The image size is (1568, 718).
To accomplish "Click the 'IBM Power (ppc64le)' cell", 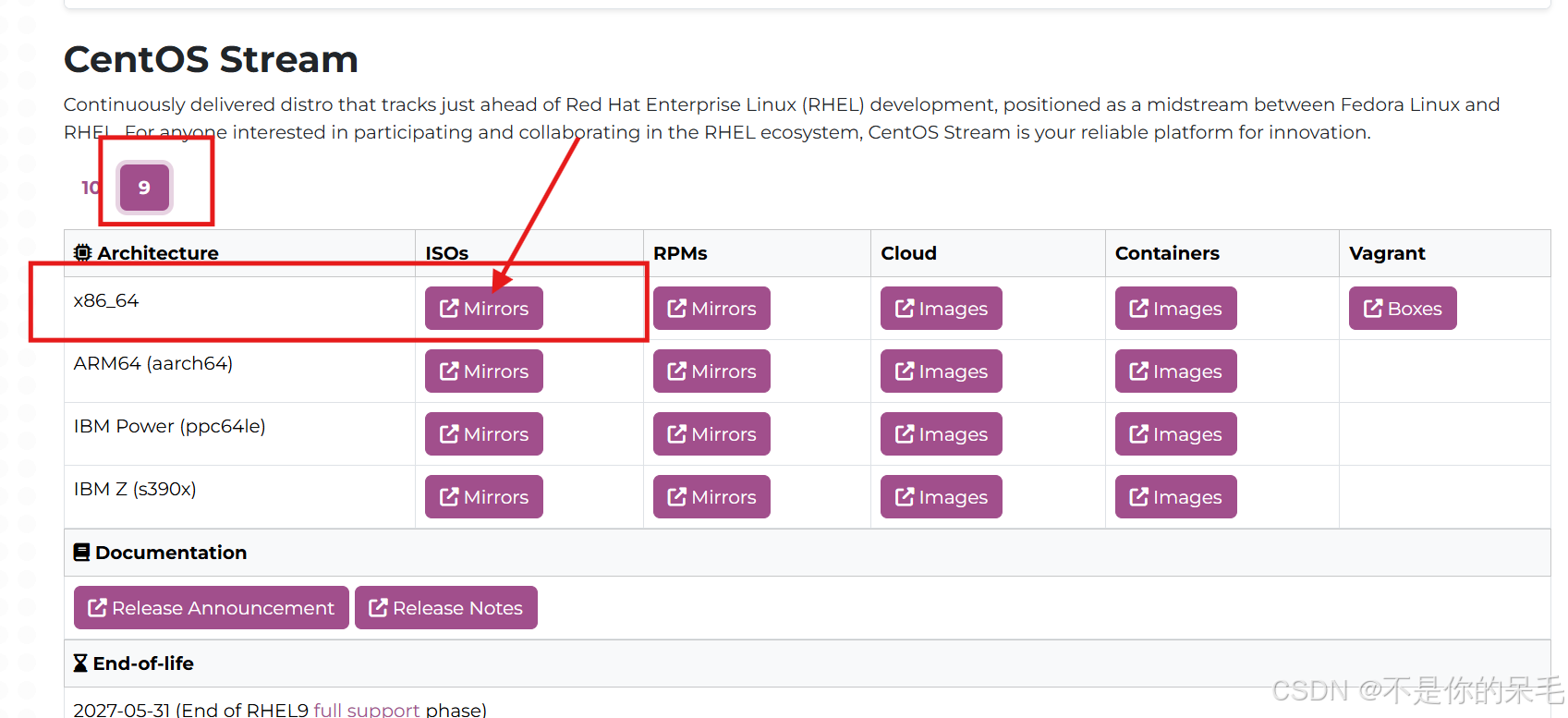I will point(239,434).
